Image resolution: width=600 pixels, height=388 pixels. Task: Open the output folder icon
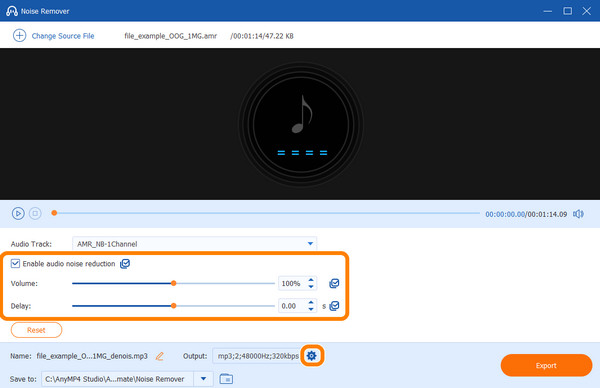[x=226, y=379]
